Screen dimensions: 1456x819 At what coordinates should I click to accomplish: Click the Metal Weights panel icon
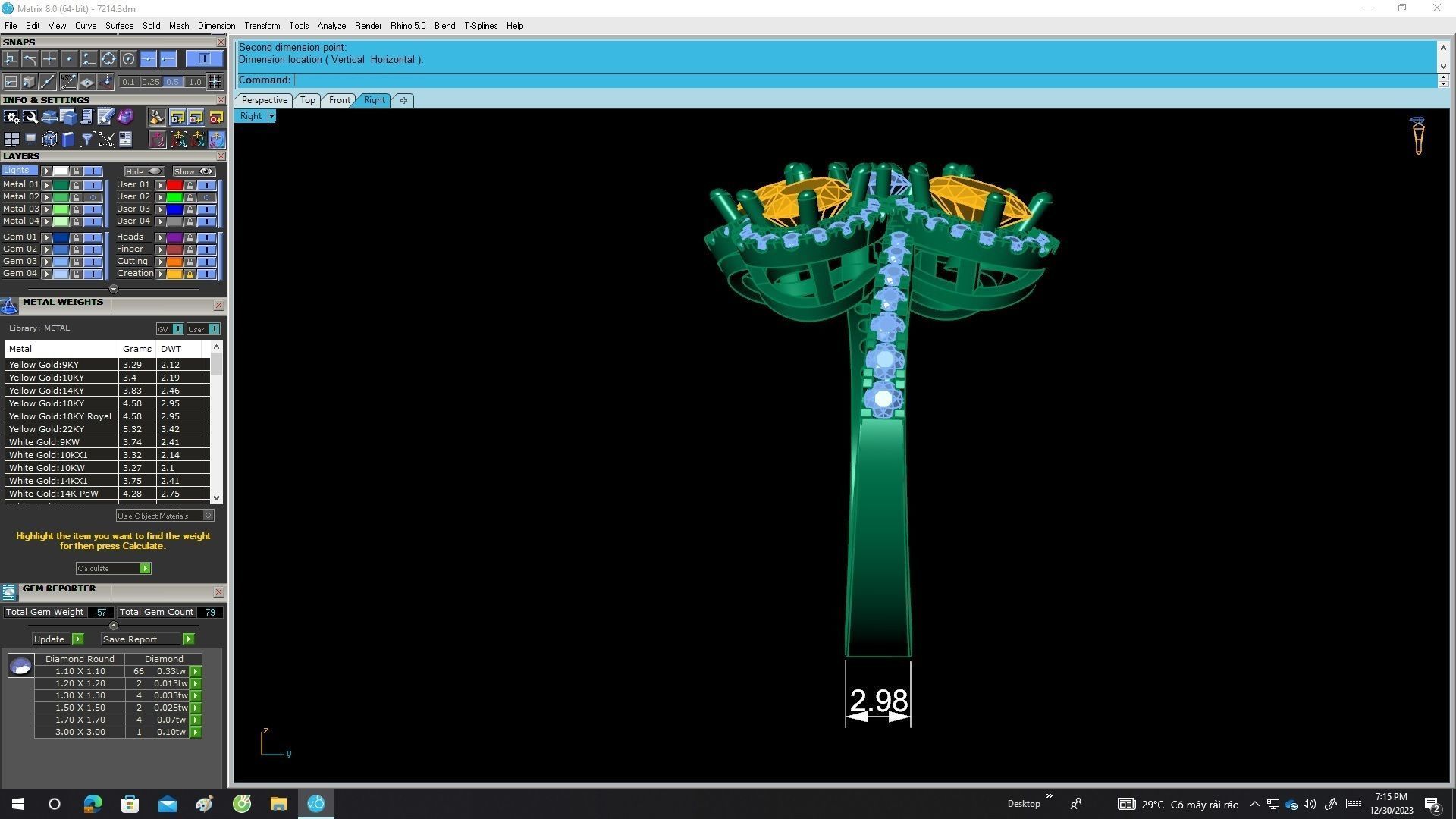(x=9, y=306)
